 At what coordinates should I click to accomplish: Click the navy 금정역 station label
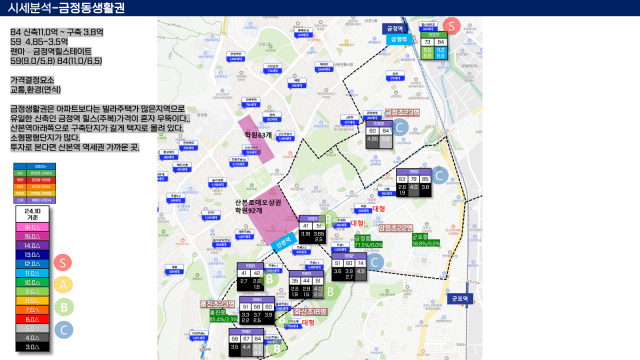(395, 29)
